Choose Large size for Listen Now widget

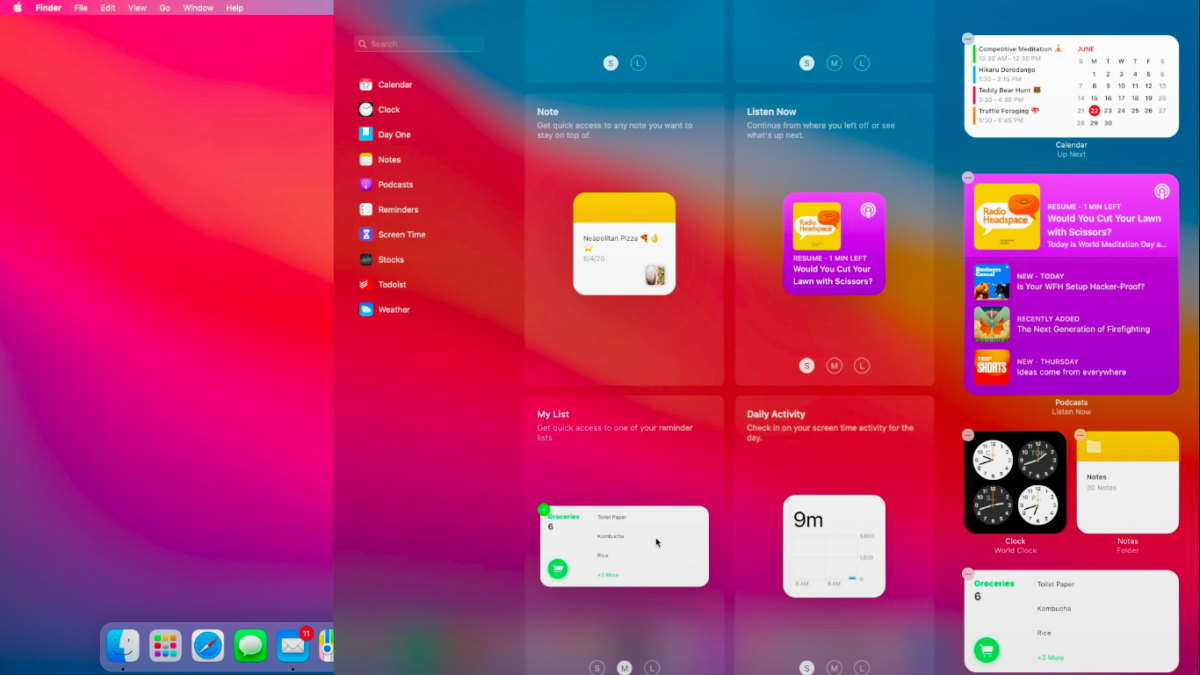click(x=862, y=366)
